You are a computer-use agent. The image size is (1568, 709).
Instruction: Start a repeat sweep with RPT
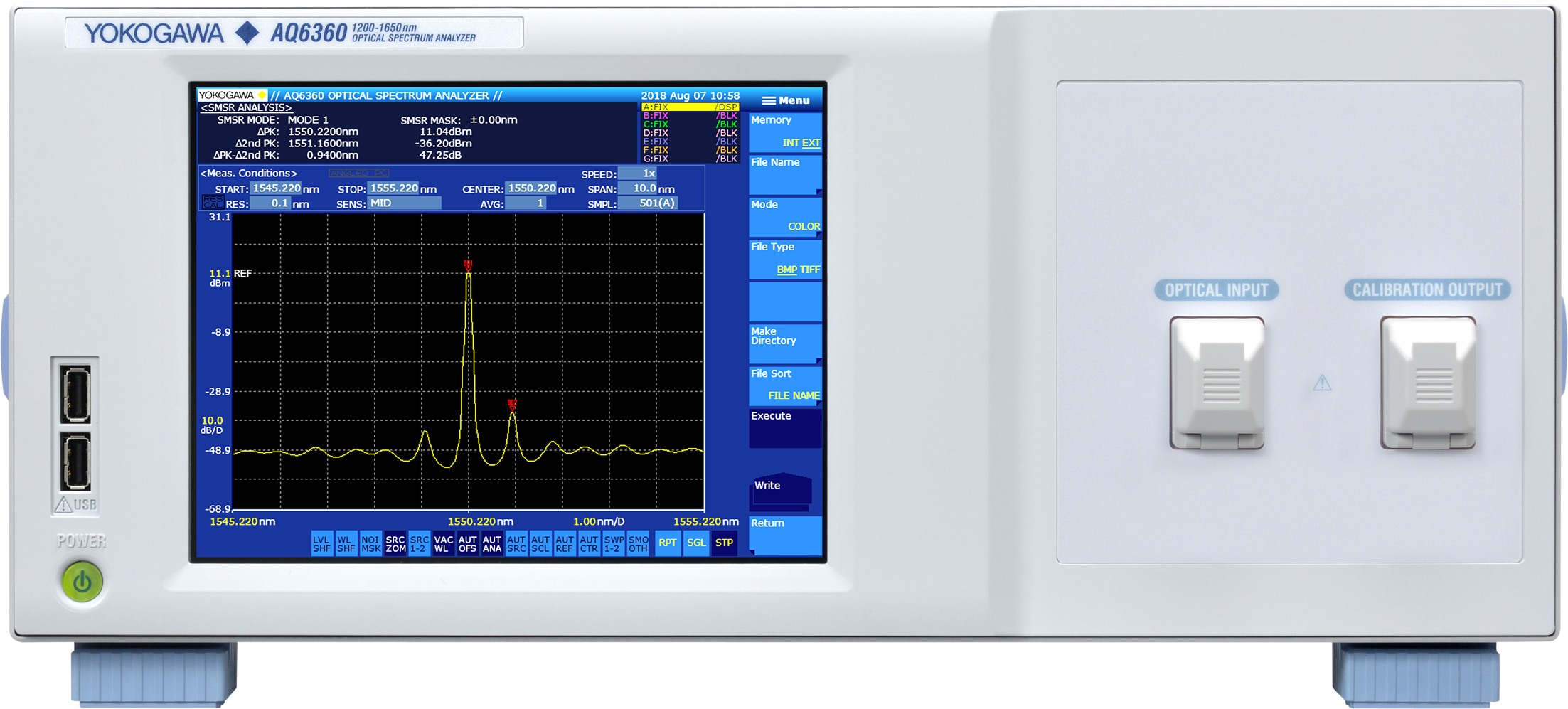(x=667, y=543)
